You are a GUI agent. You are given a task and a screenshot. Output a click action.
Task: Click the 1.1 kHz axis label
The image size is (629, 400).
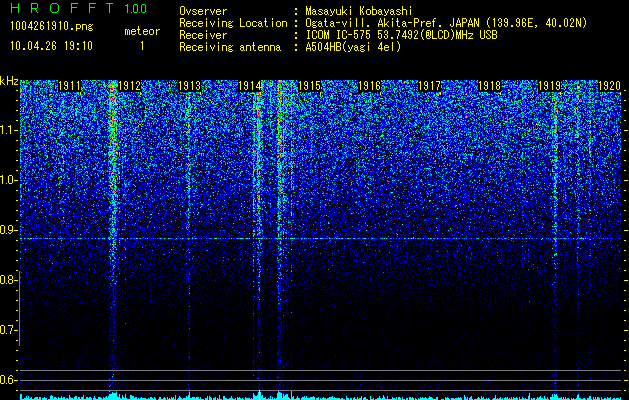[8, 130]
